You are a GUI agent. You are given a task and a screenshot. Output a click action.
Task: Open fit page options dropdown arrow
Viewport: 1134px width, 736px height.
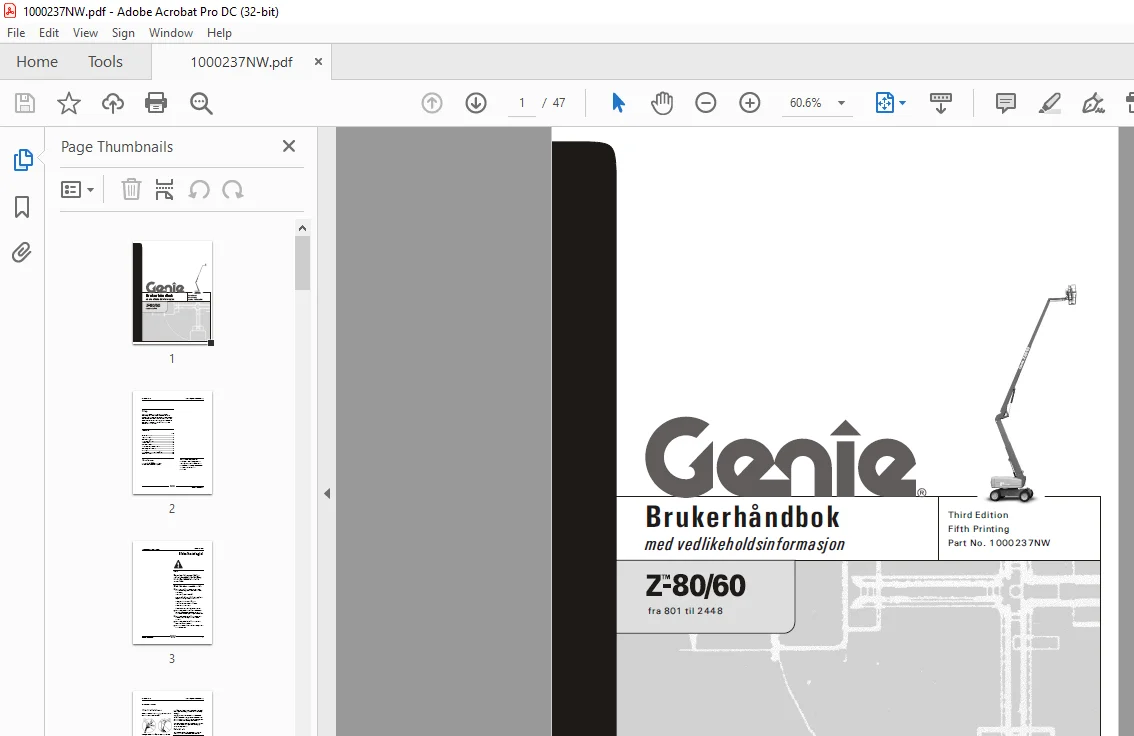point(903,103)
